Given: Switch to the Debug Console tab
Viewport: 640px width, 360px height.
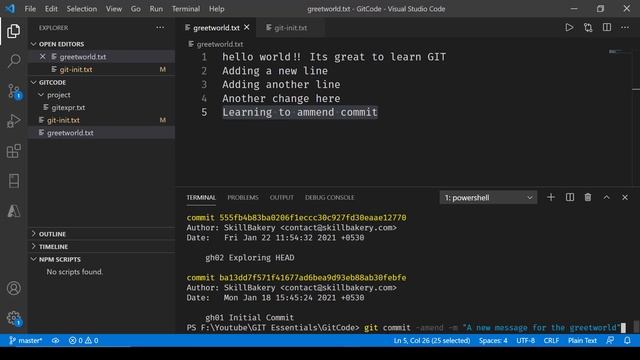Looking at the screenshot, I should pyautogui.click(x=329, y=198).
